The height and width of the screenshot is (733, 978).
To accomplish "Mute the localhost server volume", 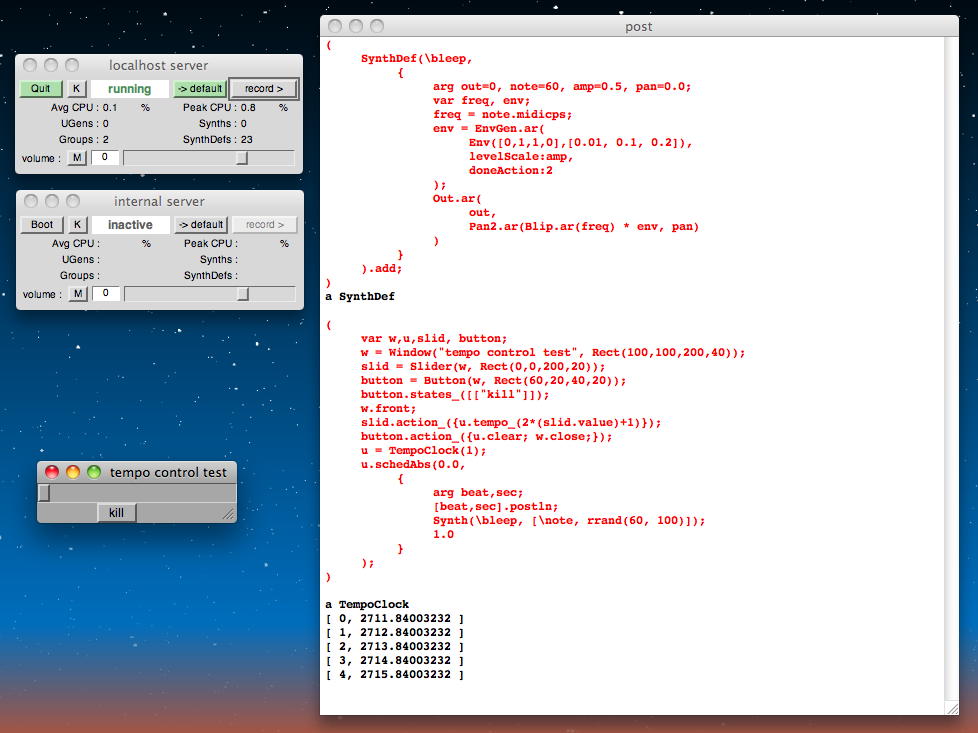I will coord(77,158).
